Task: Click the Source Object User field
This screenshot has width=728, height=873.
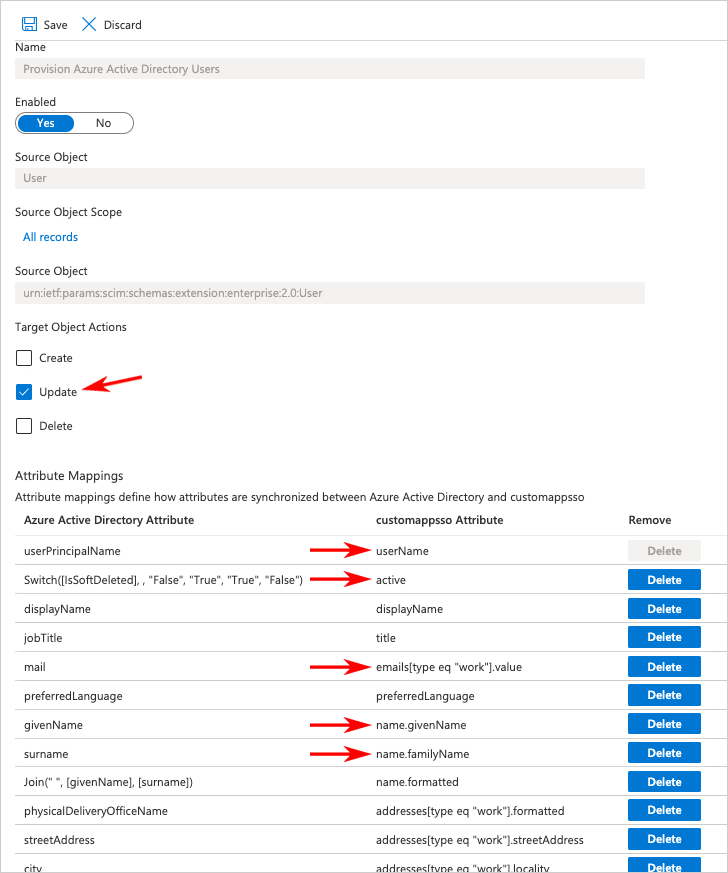Action: 330,178
